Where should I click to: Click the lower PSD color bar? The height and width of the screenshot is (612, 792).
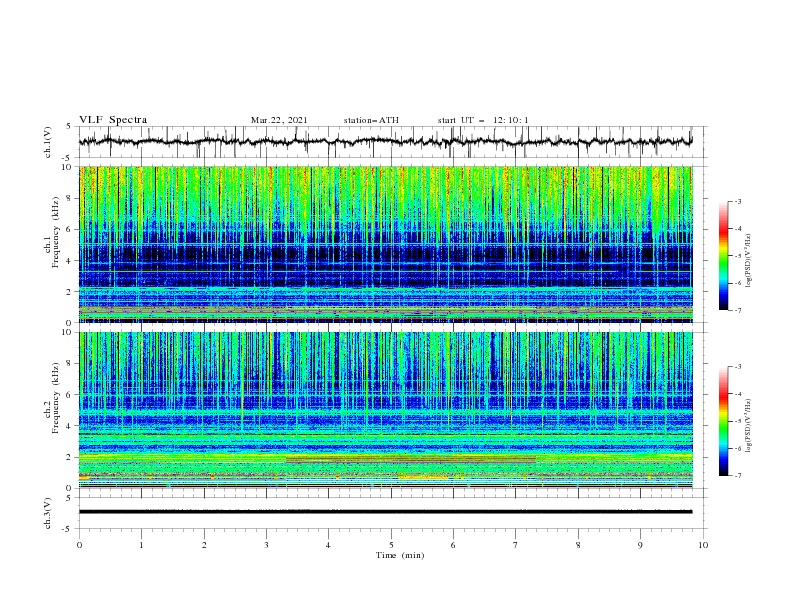(724, 421)
